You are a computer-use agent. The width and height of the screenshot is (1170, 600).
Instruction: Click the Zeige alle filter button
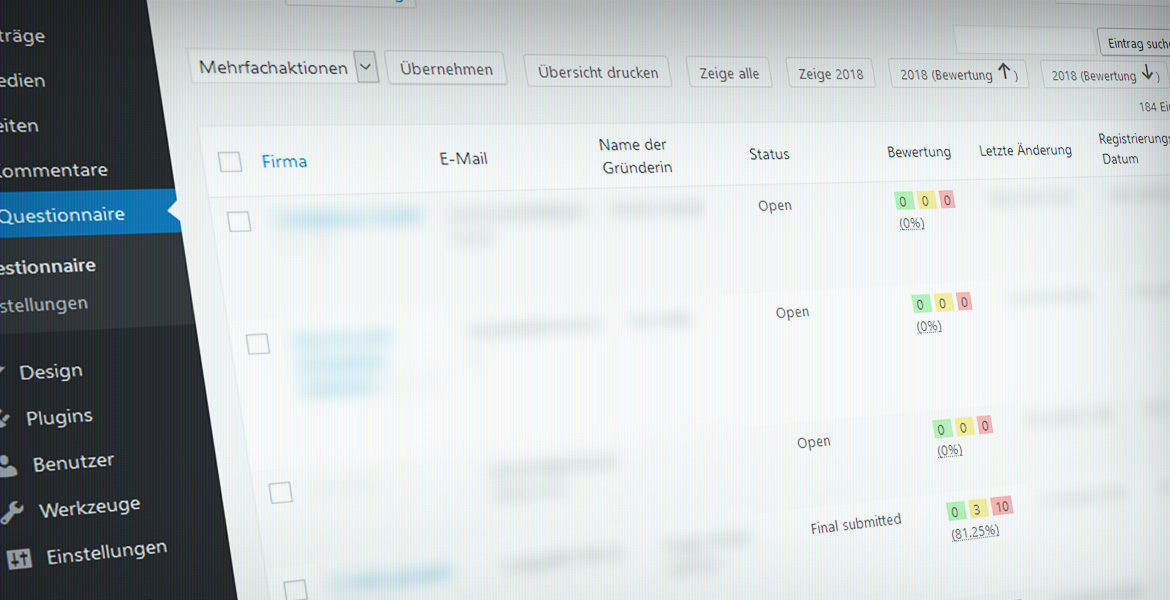point(729,73)
